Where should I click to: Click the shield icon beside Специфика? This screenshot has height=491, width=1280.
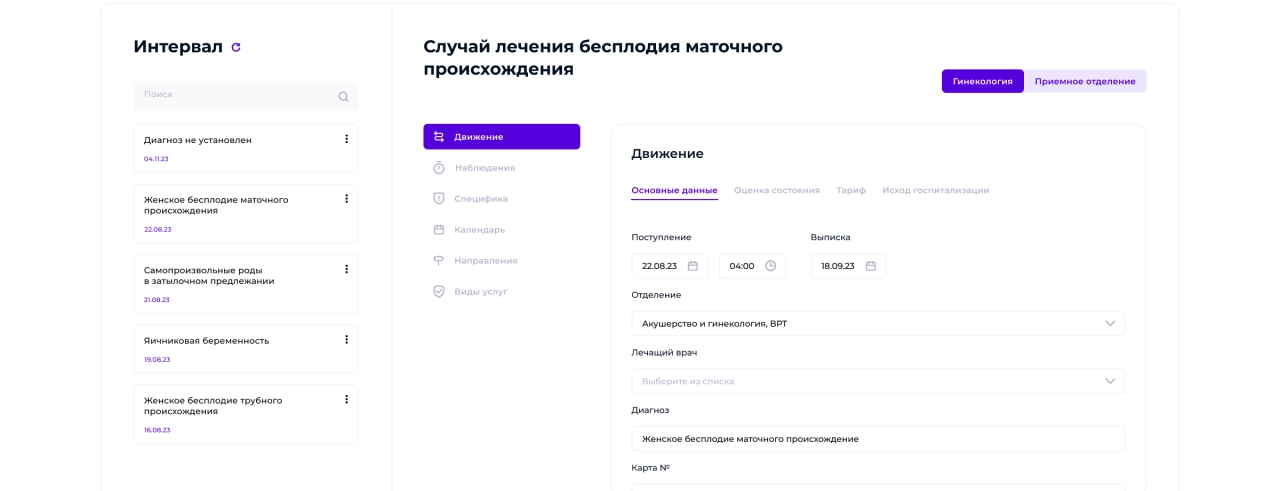[x=438, y=199]
